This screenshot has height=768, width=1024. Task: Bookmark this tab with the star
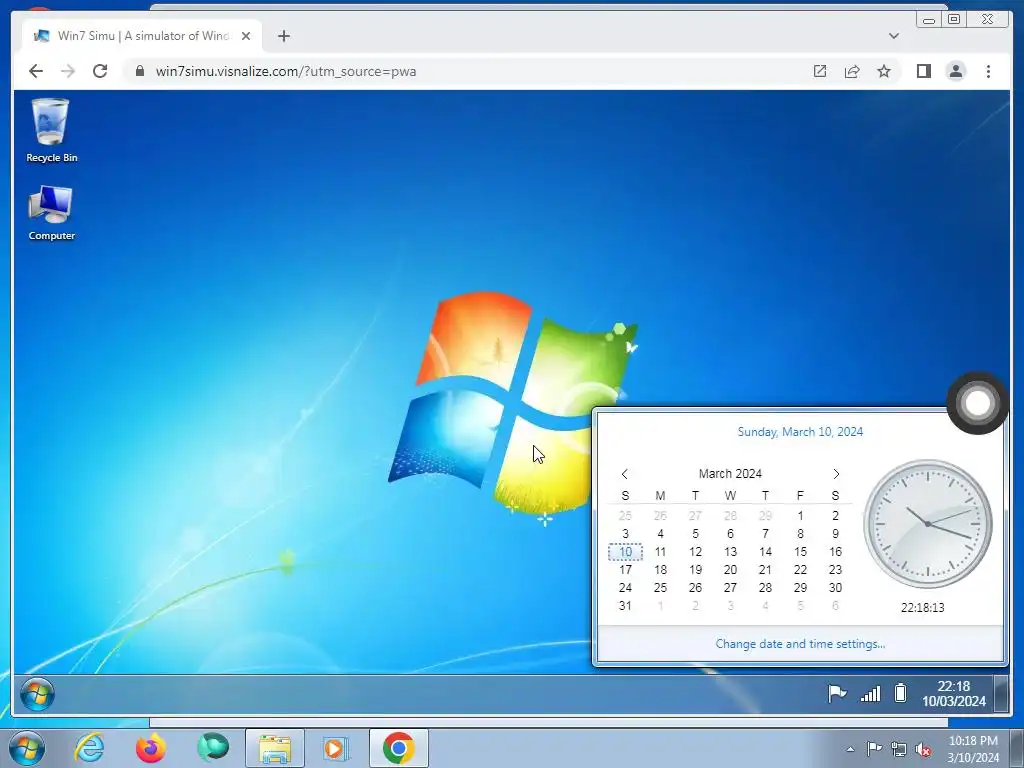coord(884,71)
